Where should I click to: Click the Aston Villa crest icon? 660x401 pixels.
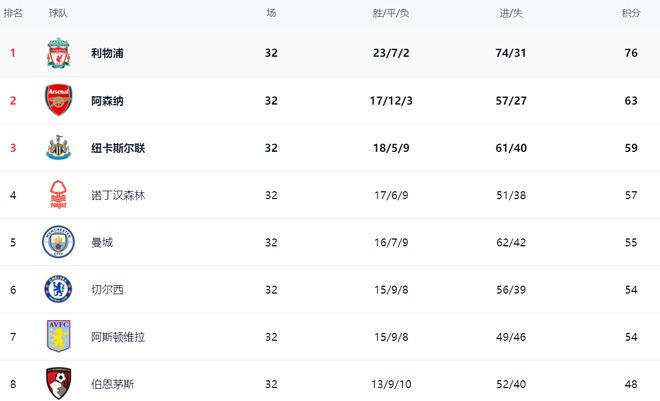(59, 337)
